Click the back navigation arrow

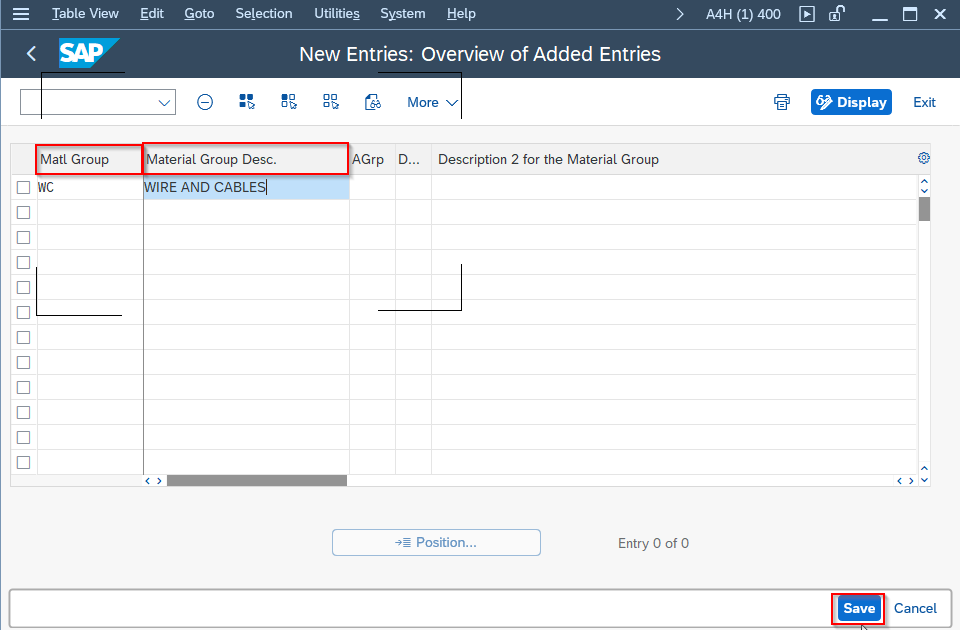pos(30,53)
